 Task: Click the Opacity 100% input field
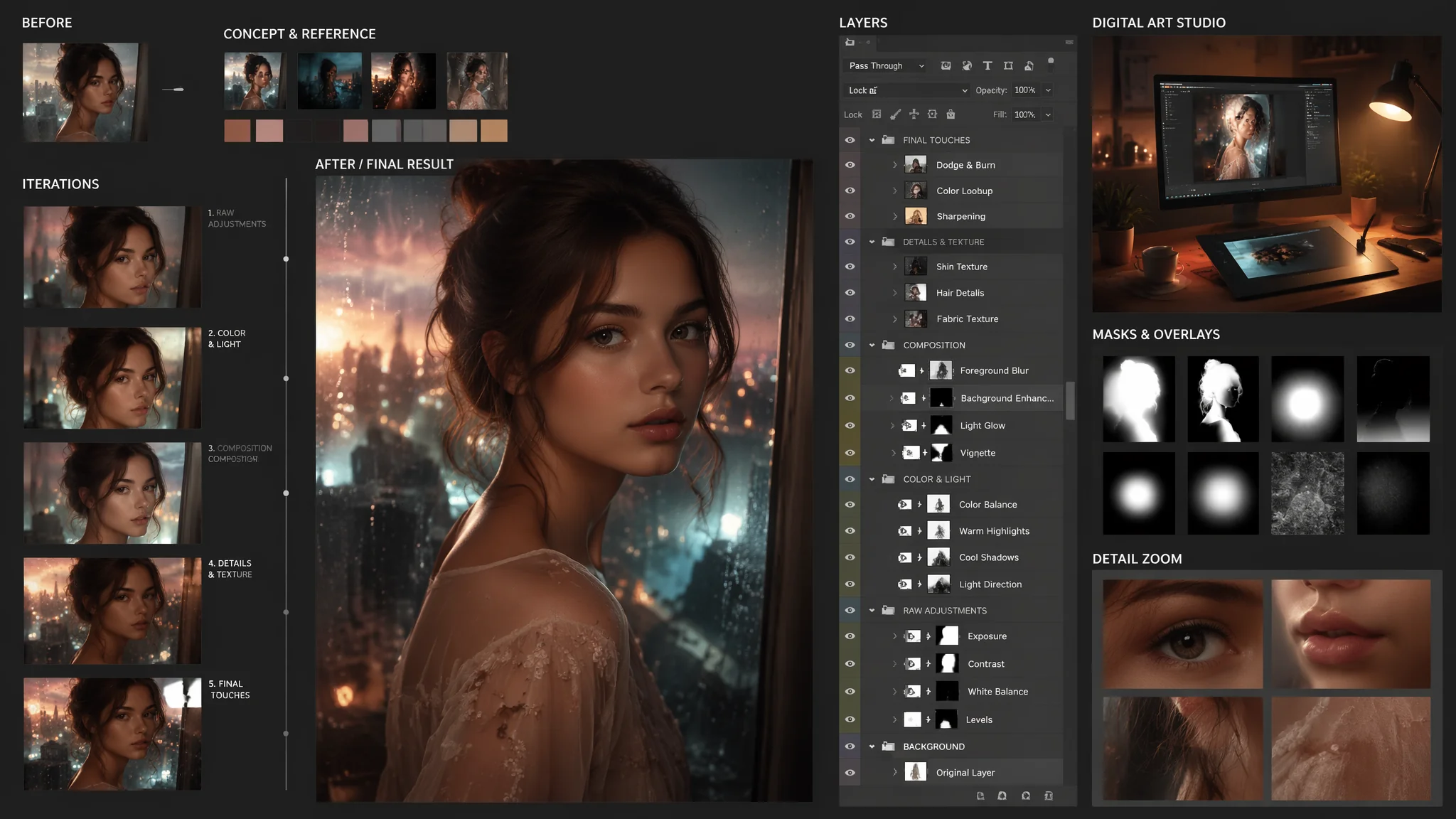(x=1025, y=90)
